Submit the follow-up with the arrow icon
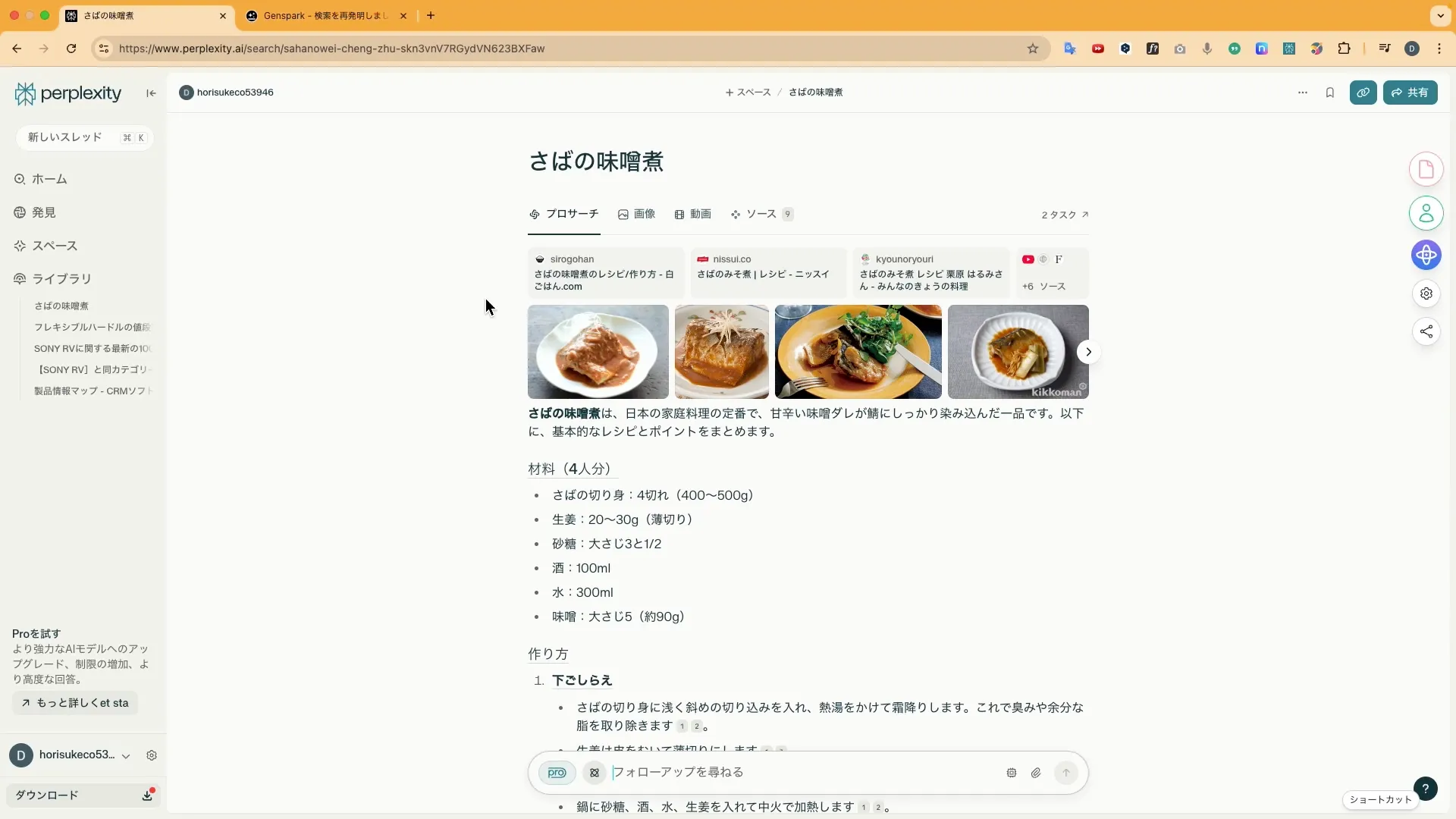This screenshot has height=819, width=1456. (1066, 773)
